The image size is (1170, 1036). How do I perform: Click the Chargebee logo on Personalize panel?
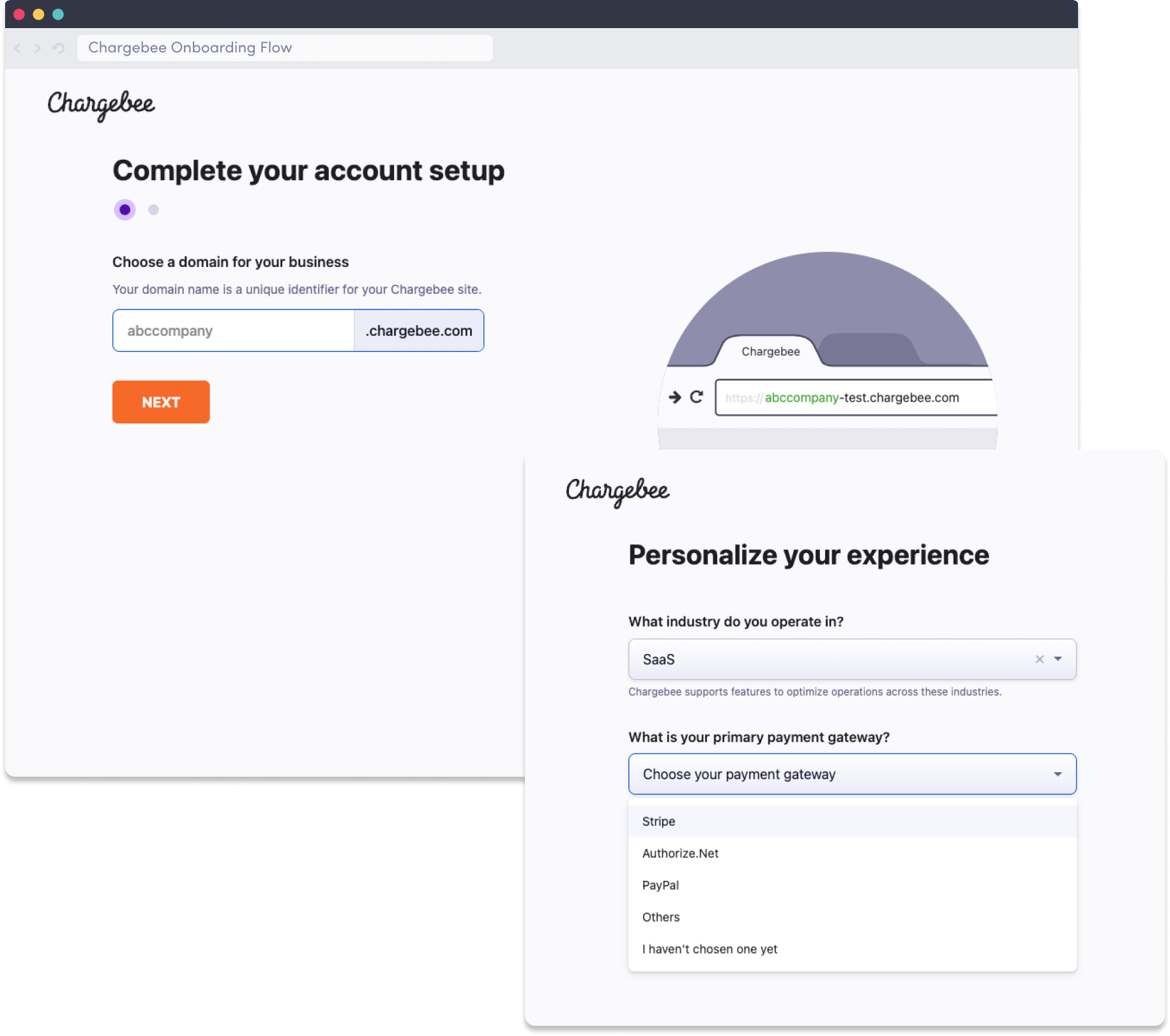[618, 491]
